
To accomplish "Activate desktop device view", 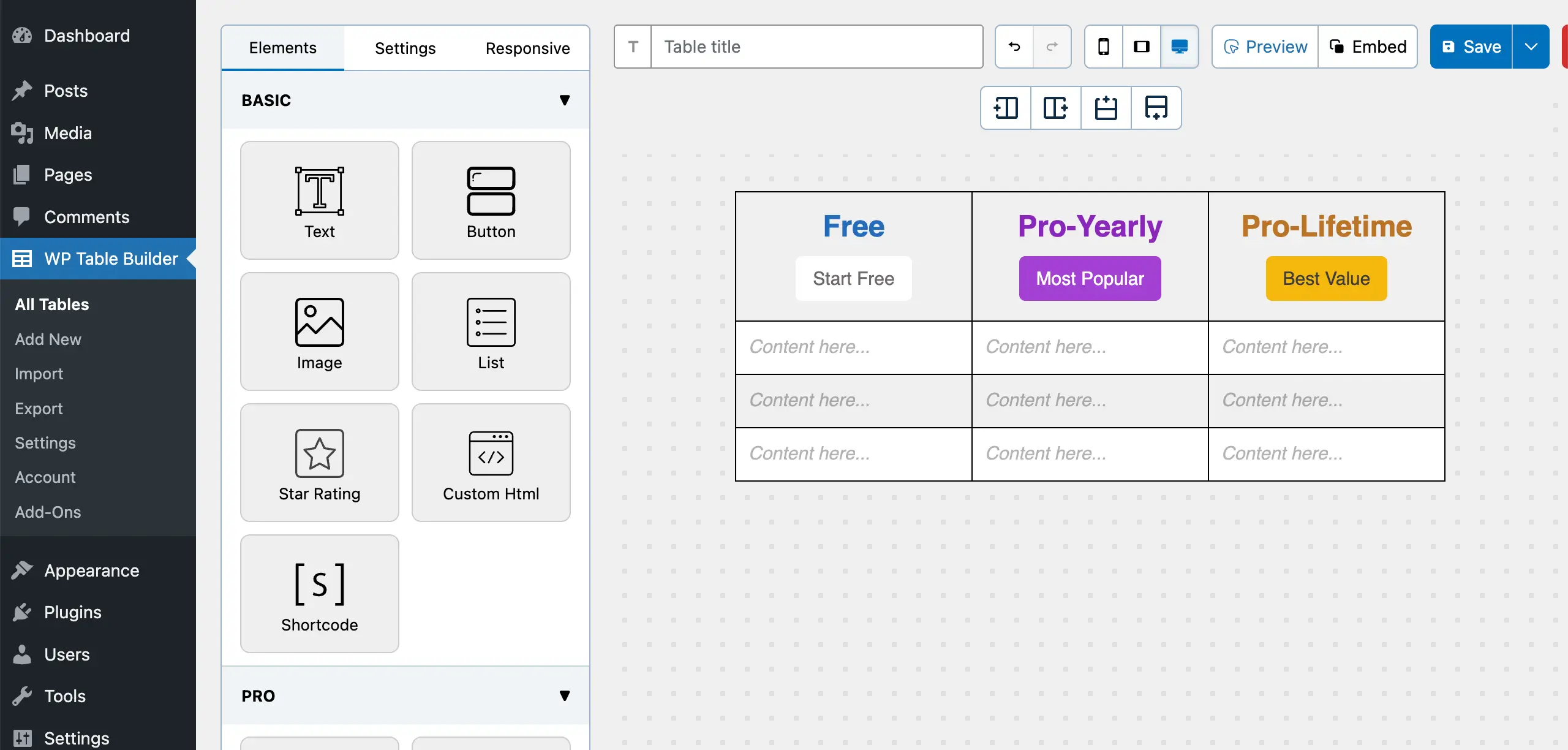I will [x=1180, y=47].
